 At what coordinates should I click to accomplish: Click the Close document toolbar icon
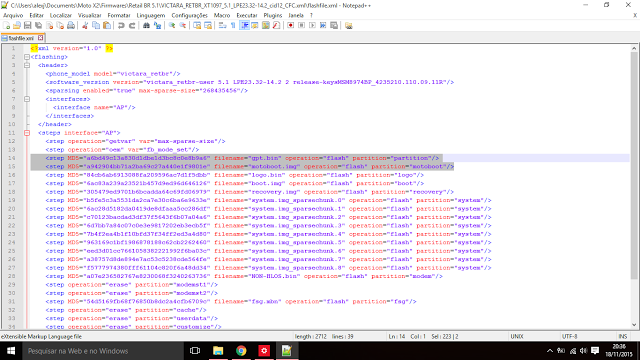point(49,26)
